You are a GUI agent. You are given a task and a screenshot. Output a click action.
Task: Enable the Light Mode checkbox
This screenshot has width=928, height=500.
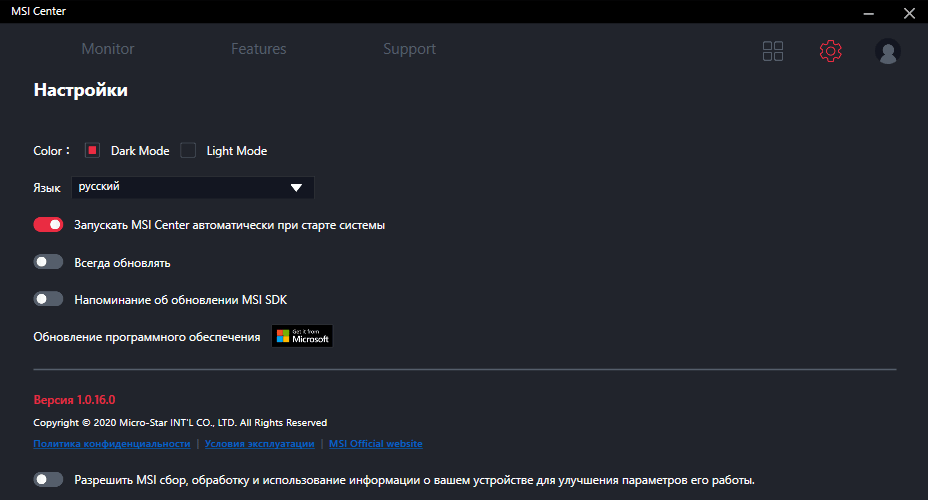189,151
